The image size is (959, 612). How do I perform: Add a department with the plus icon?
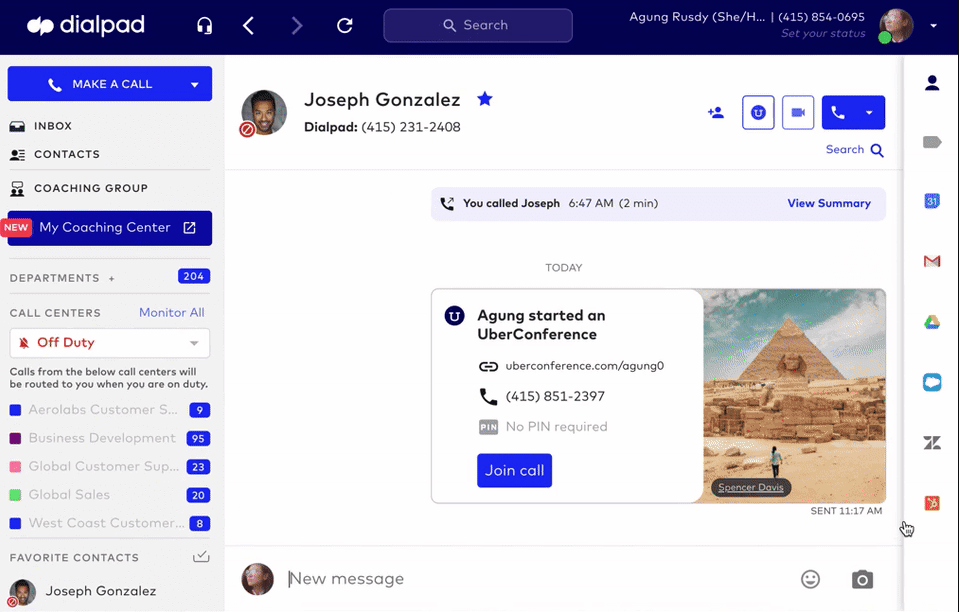coord(111,278)
